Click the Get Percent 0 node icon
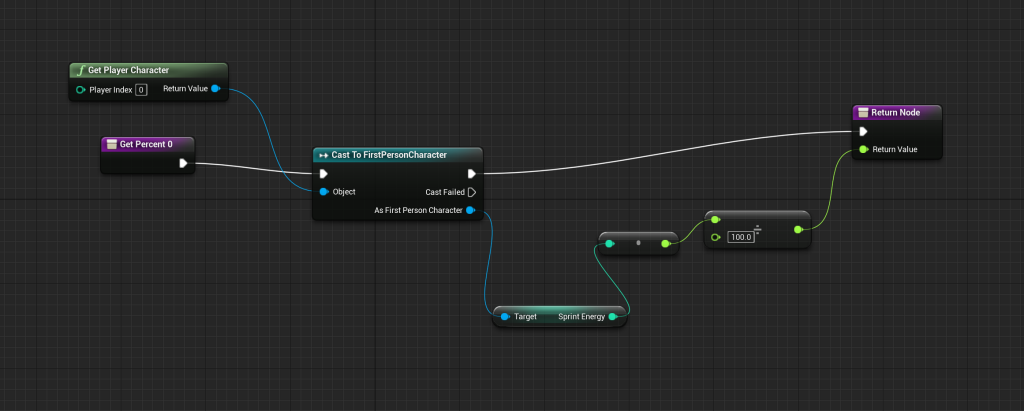 point(110,144)
